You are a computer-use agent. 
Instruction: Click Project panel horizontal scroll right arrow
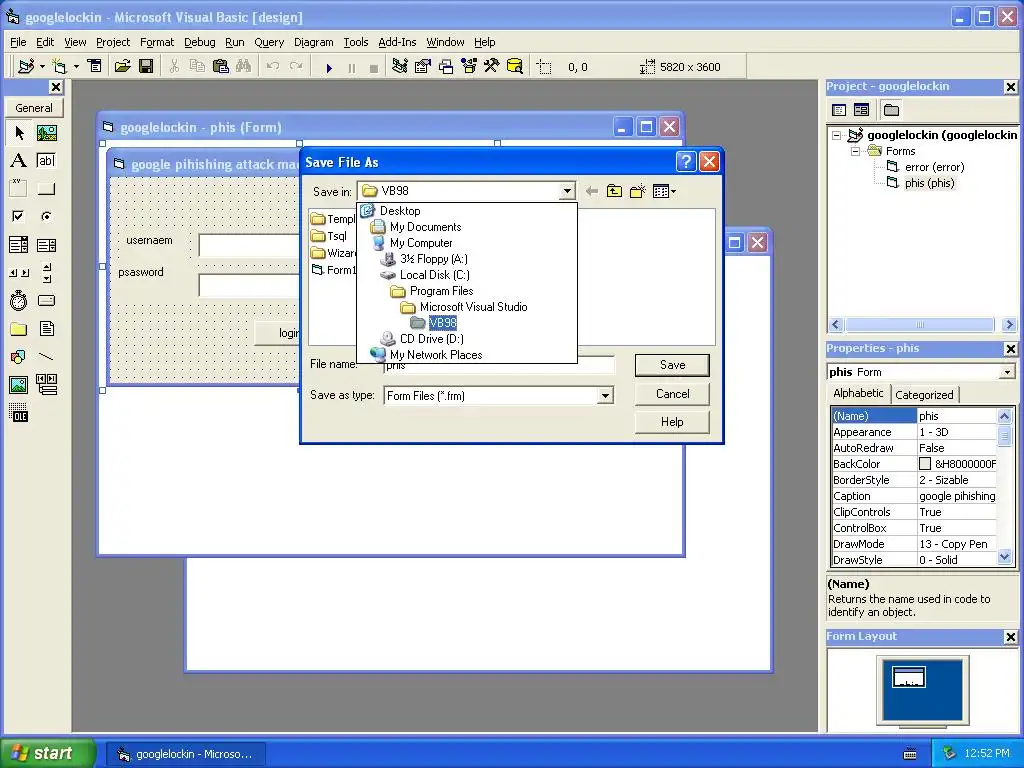pos(1009,325)
